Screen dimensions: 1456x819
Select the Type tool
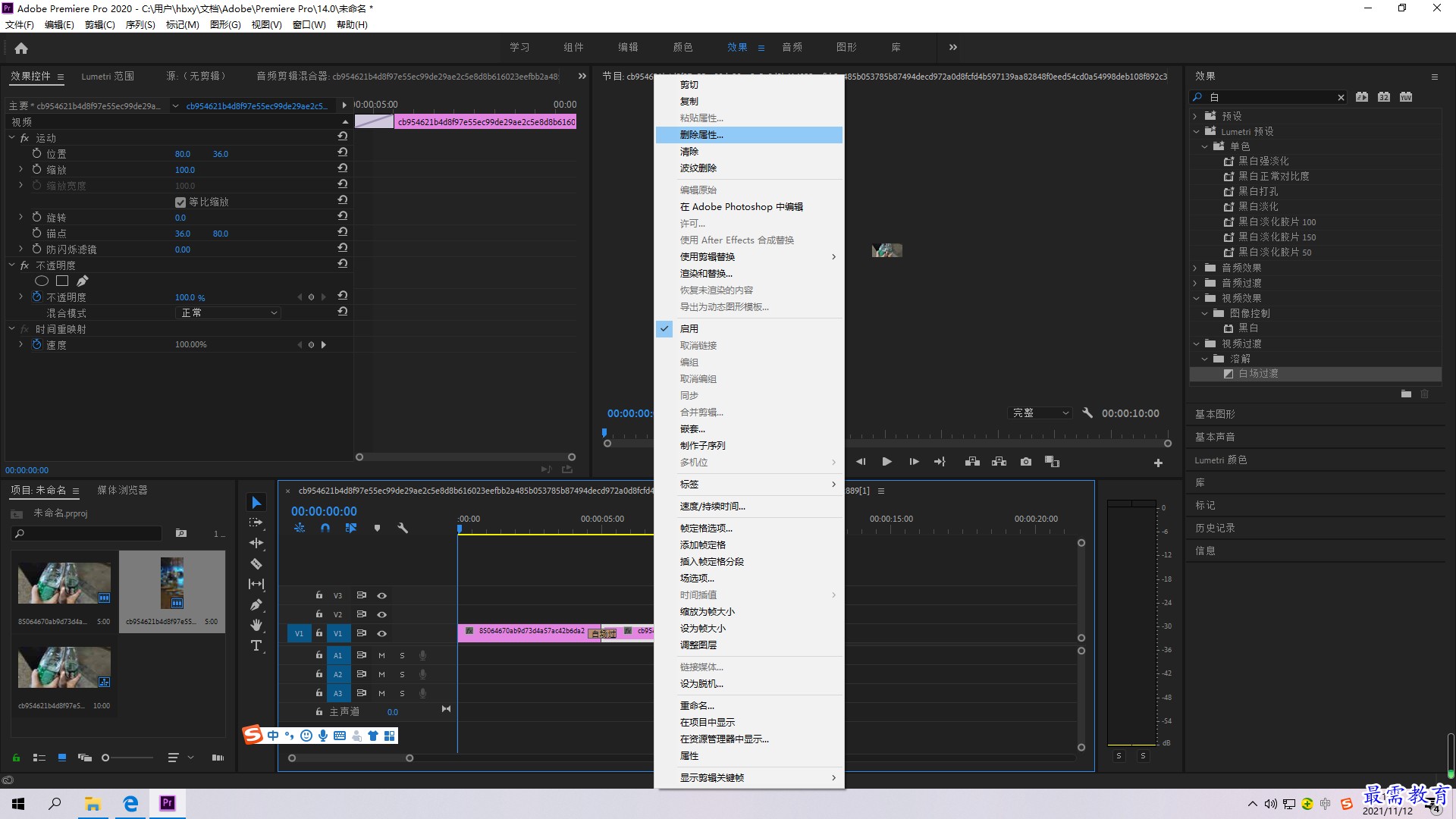pyautogui.click(x=256, y=645)
